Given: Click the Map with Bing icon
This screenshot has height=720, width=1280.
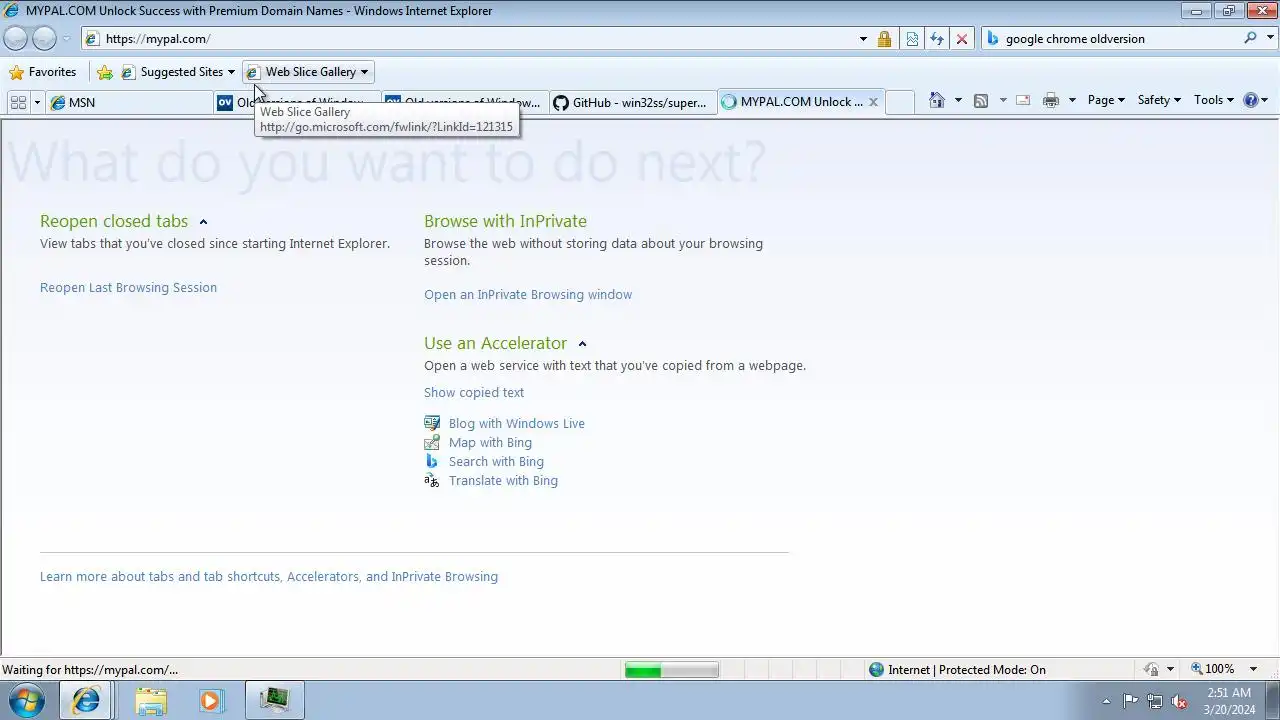Looking at the screenshot, I should click(432, 442).
